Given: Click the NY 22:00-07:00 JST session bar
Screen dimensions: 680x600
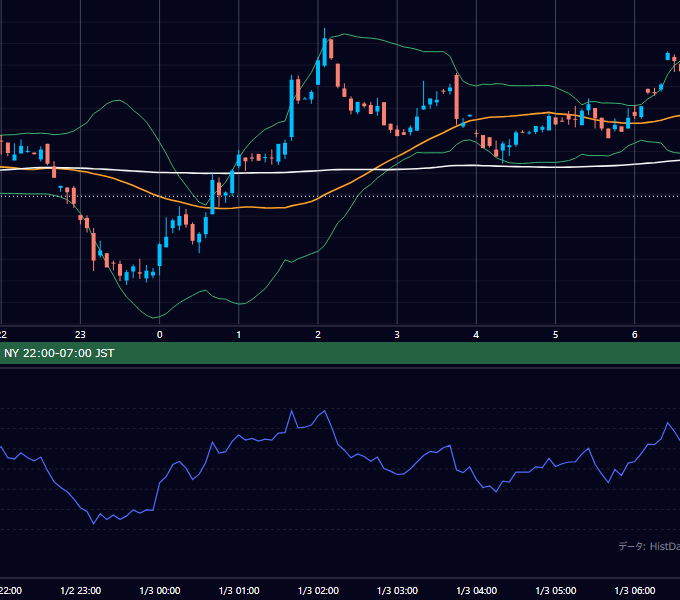Looking at the screenshot, I should click(x=340, y=353).
